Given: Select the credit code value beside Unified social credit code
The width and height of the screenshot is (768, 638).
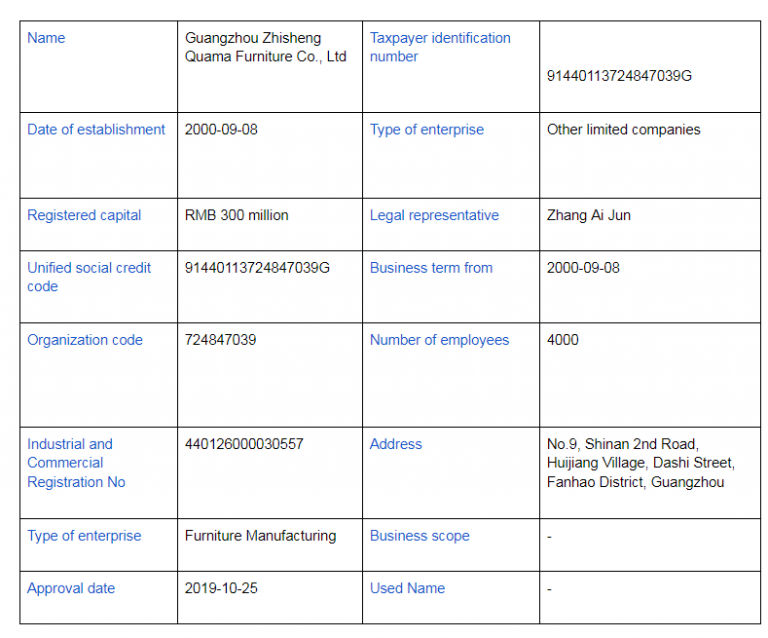Looking at the screenshot, I should (257, 268).
